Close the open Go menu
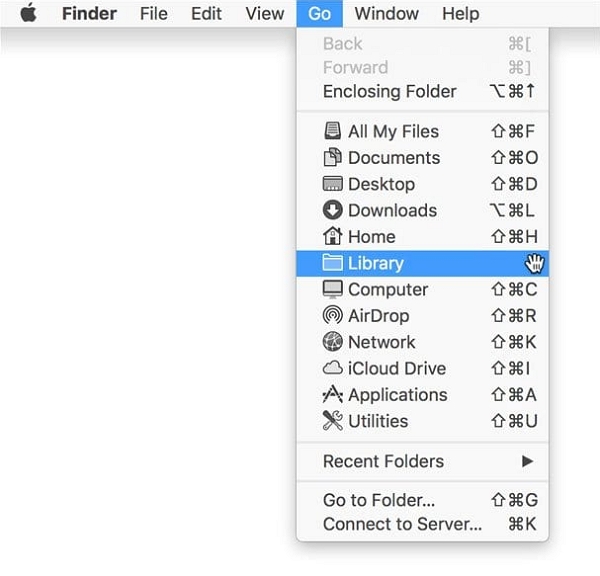600x576 pixels. 320,14
